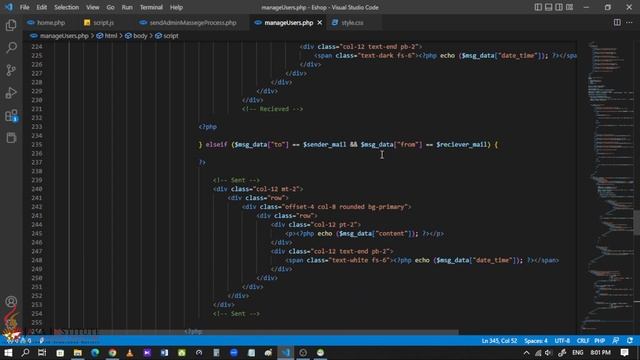The width and height of the screenshot is (640, 360).
Task: Open Google Chrome from taskbar
Action: tap(112, 353)
